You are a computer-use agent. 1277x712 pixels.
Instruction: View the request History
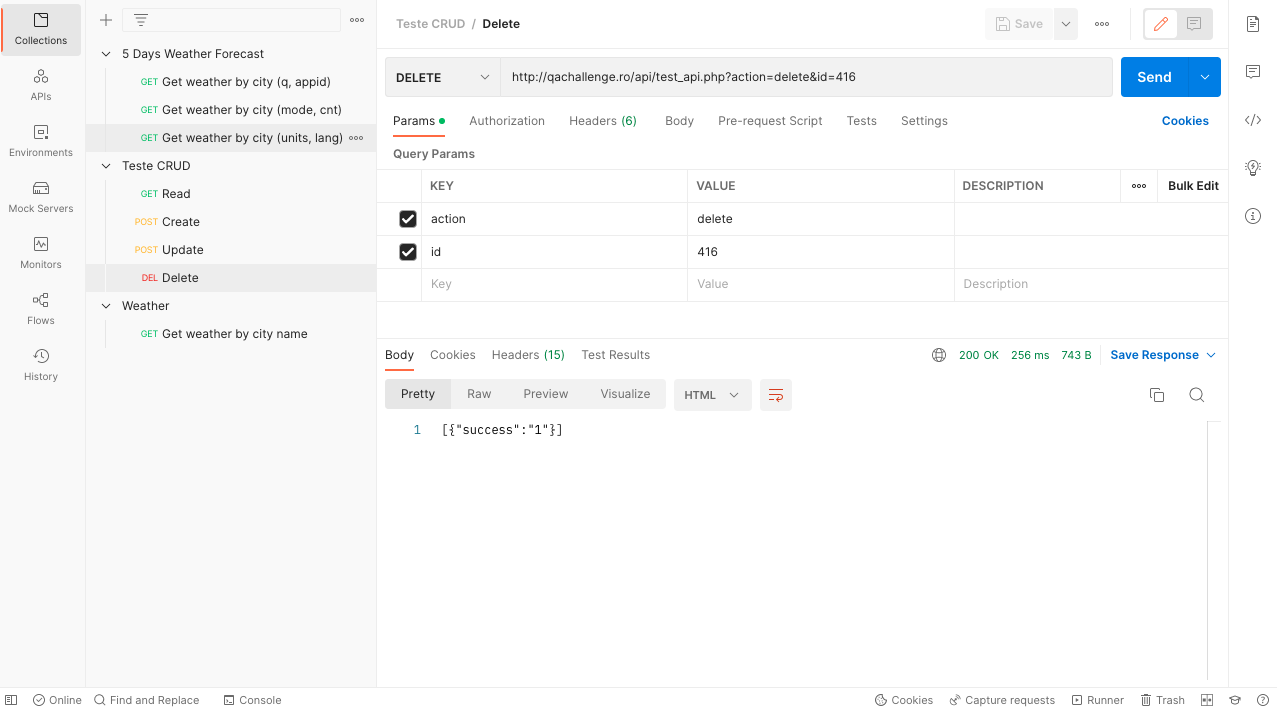pyautogui.click(x=40, y=365)
